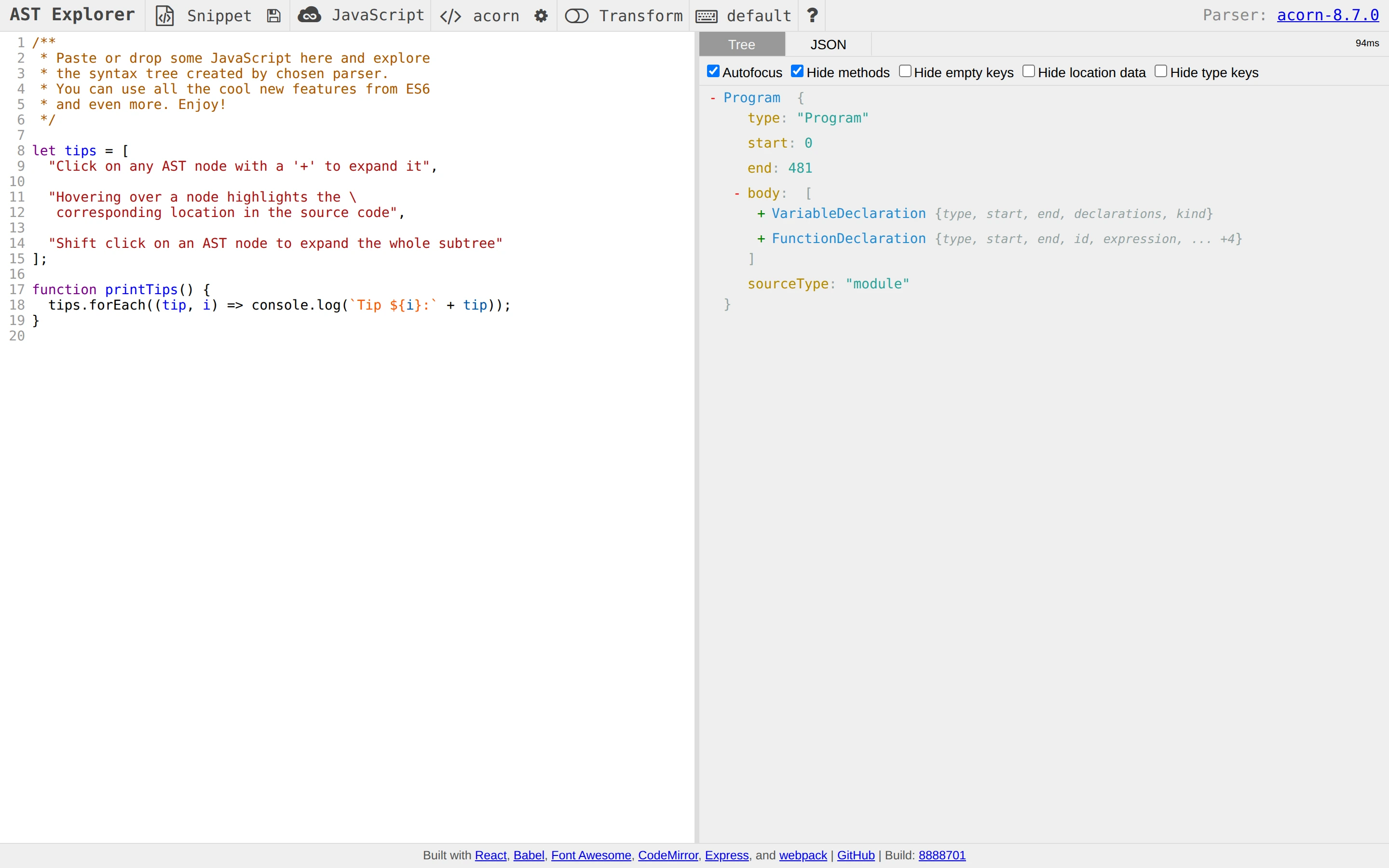Uncheck the Autofocus checkbox
The width and height of the screenshot is (1389, 868).
pyautogui.click(x=713, y=70)
